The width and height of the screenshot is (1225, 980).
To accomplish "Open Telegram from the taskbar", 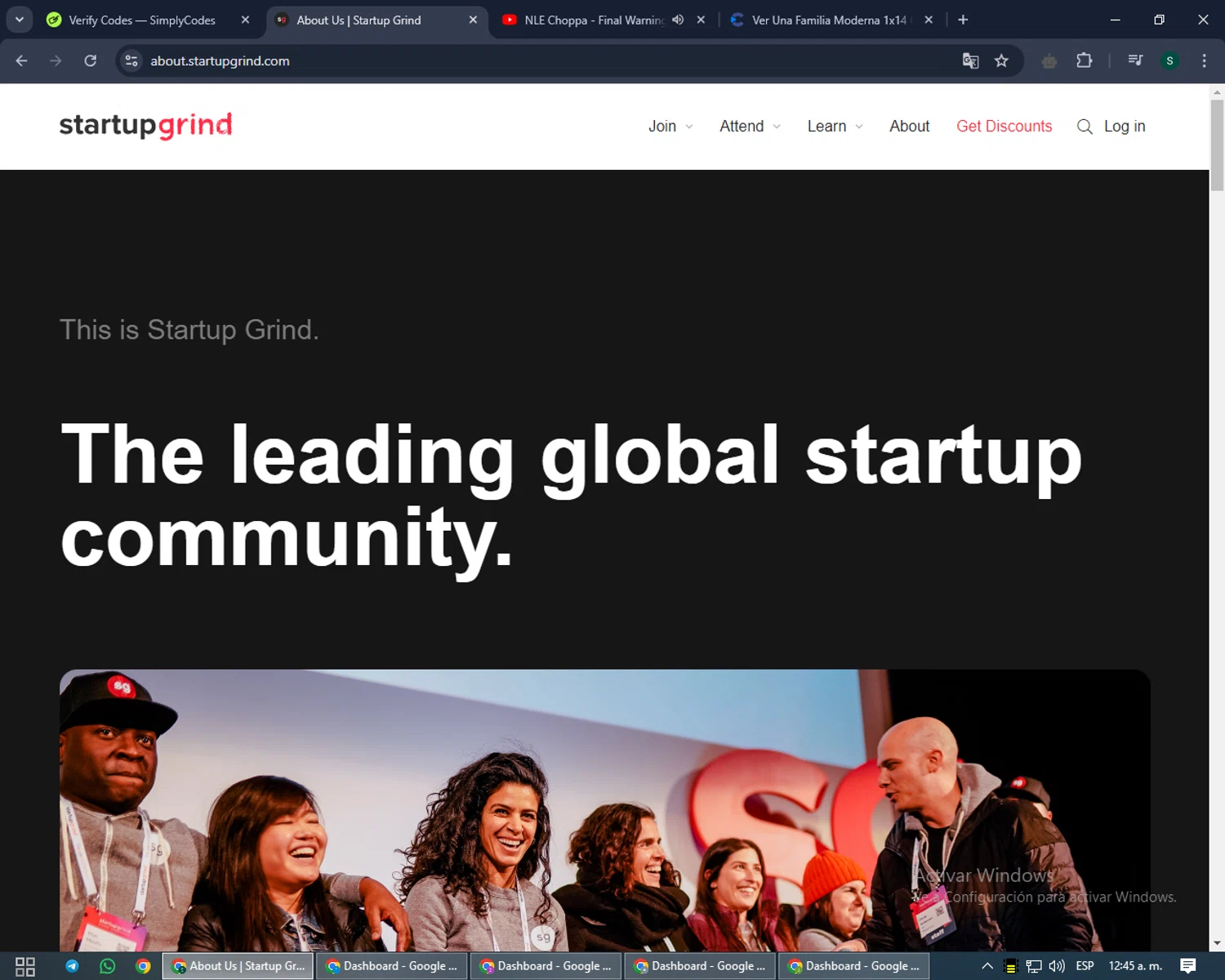I will click(72, 966).
